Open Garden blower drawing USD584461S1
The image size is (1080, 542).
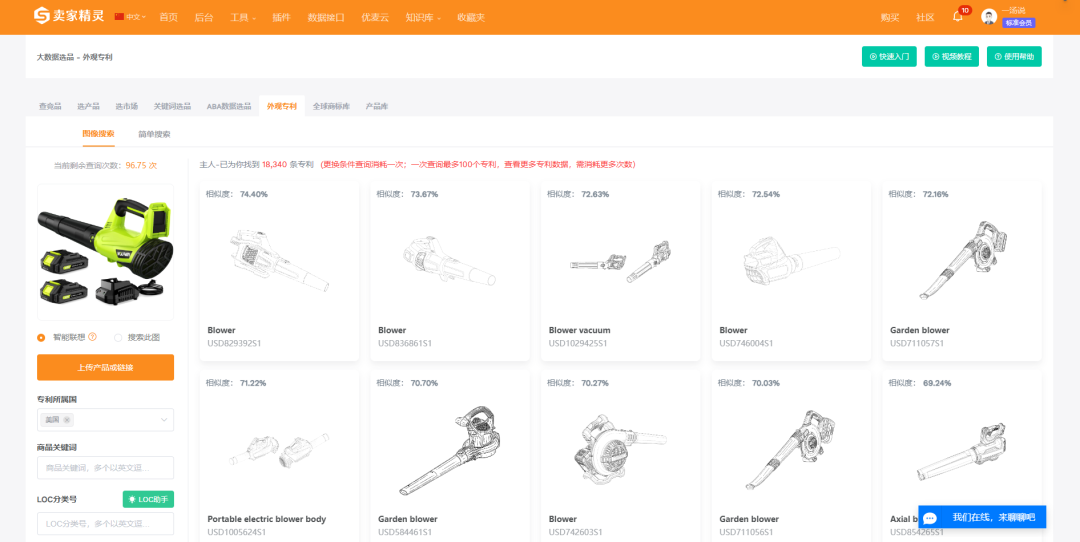pos(450,450)
